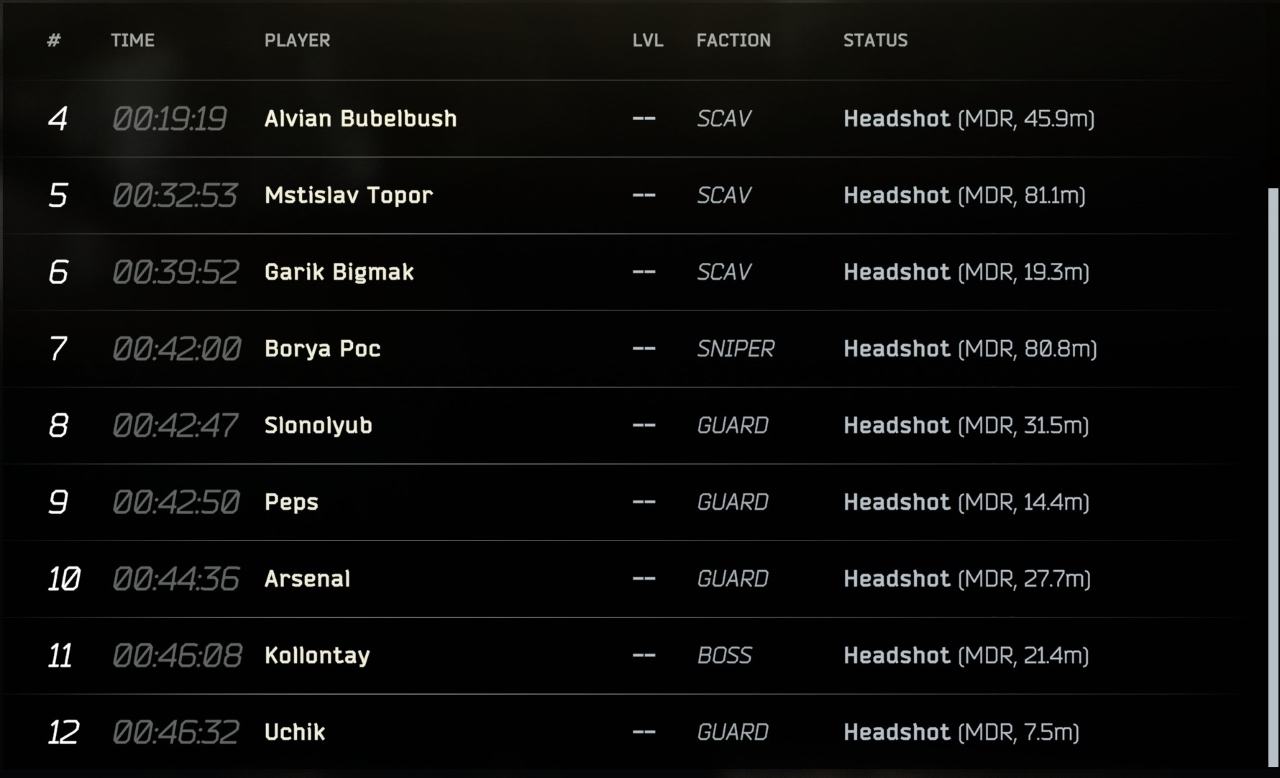
Task: Click the BOSS faction label
Action: 724,655
